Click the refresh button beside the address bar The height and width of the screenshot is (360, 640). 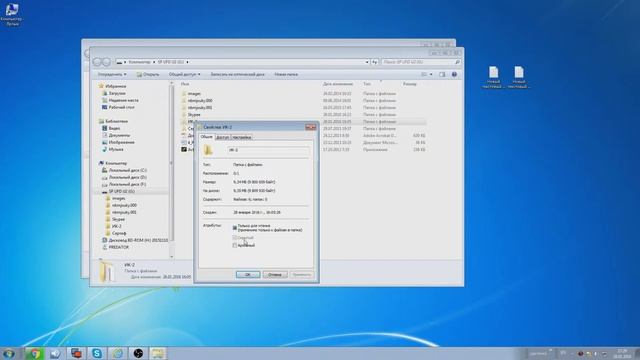pos(375,62)
